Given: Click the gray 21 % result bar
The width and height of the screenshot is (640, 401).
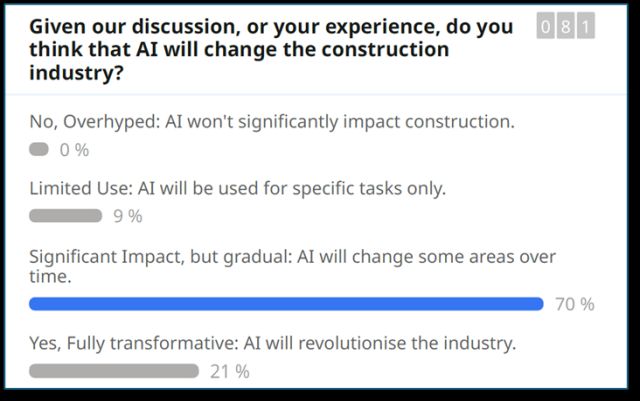Looking at the screenshot, I should pos(114,371).
